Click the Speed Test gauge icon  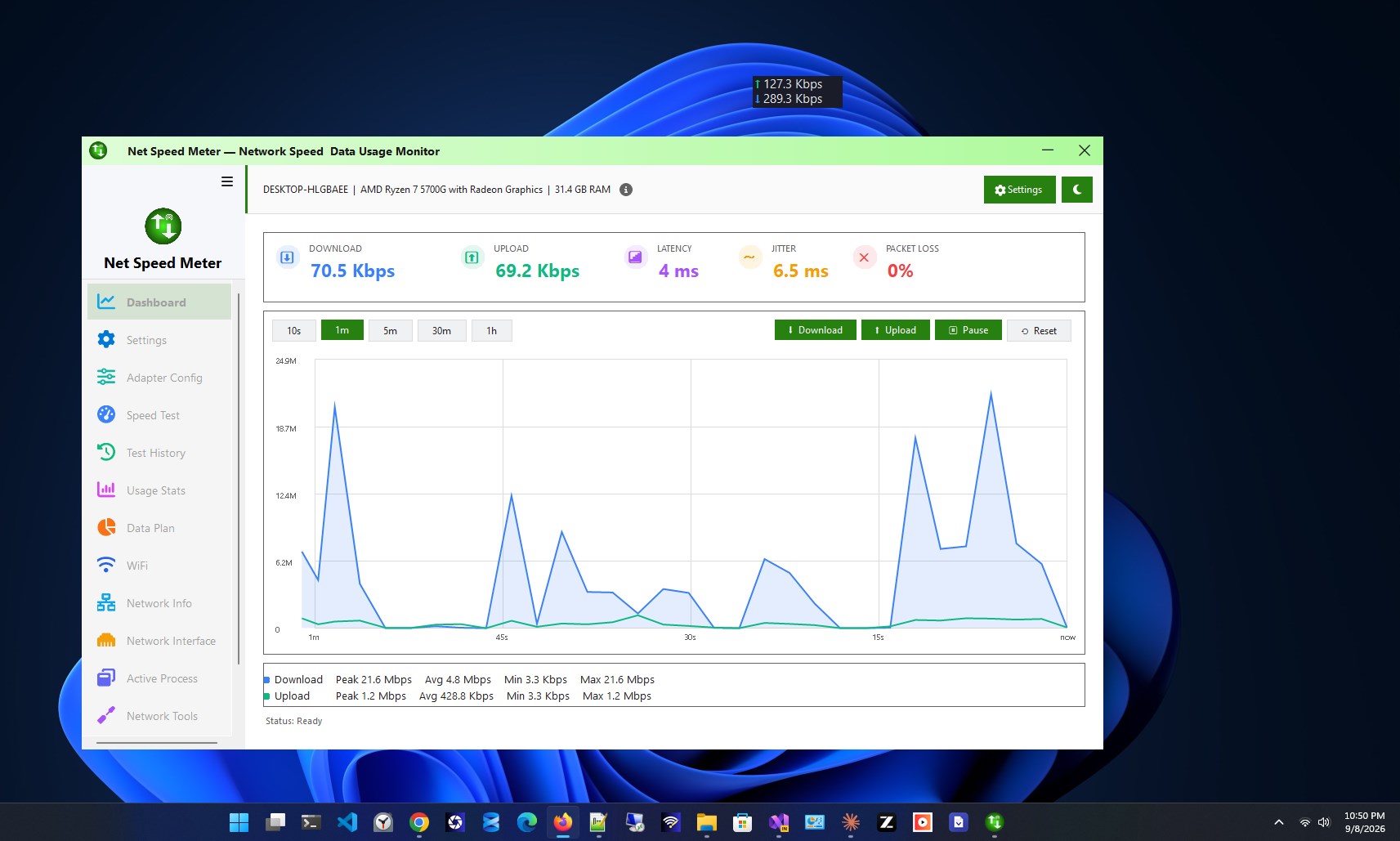pyautogui.click(x=106, y=415)
